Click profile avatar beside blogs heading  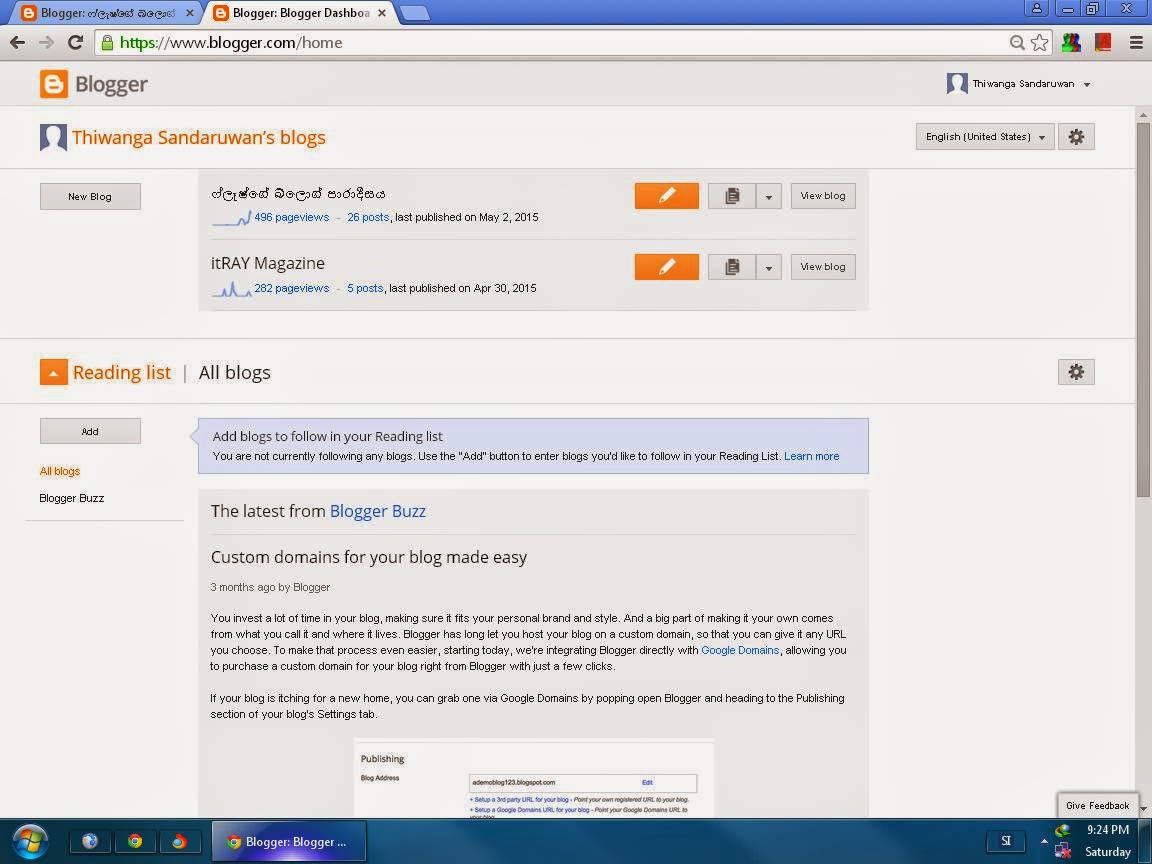click(x=53, y=137)
